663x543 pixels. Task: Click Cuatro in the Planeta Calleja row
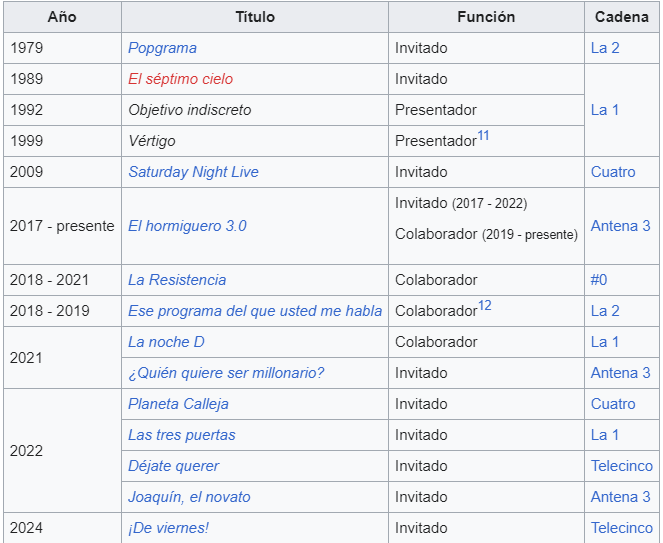(613, 404)
